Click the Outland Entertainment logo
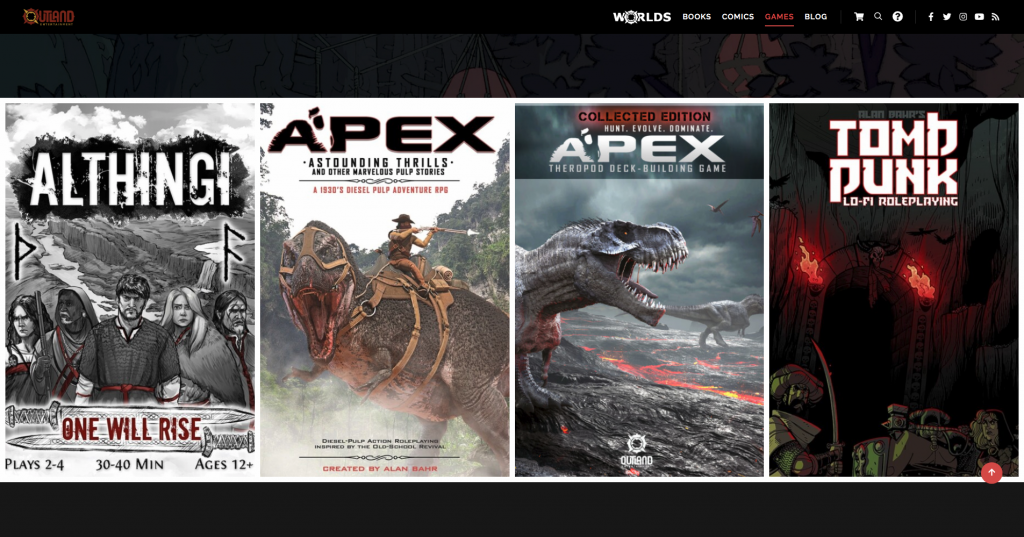 point(48,17)
